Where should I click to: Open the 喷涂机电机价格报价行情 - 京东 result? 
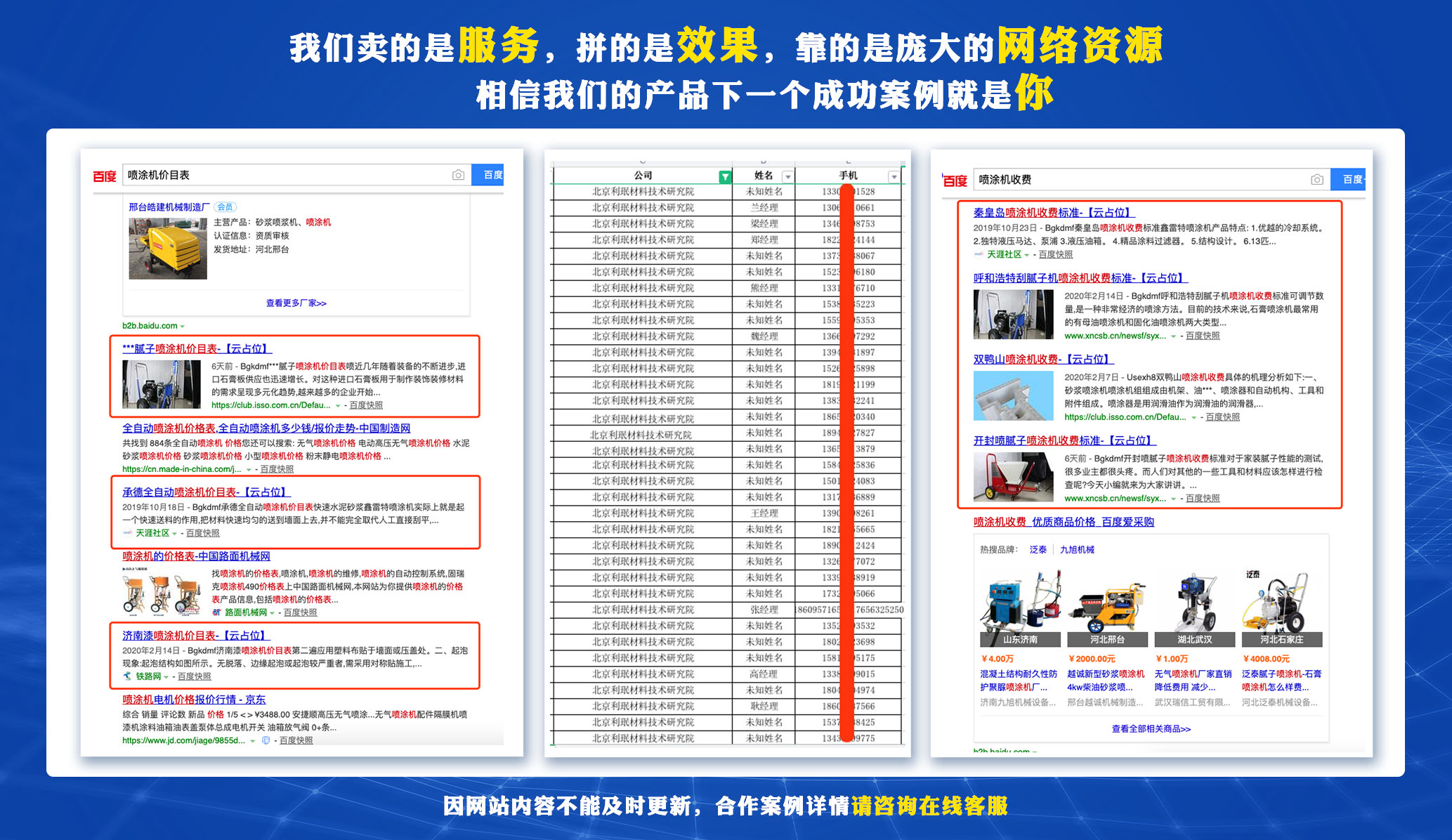194,699
